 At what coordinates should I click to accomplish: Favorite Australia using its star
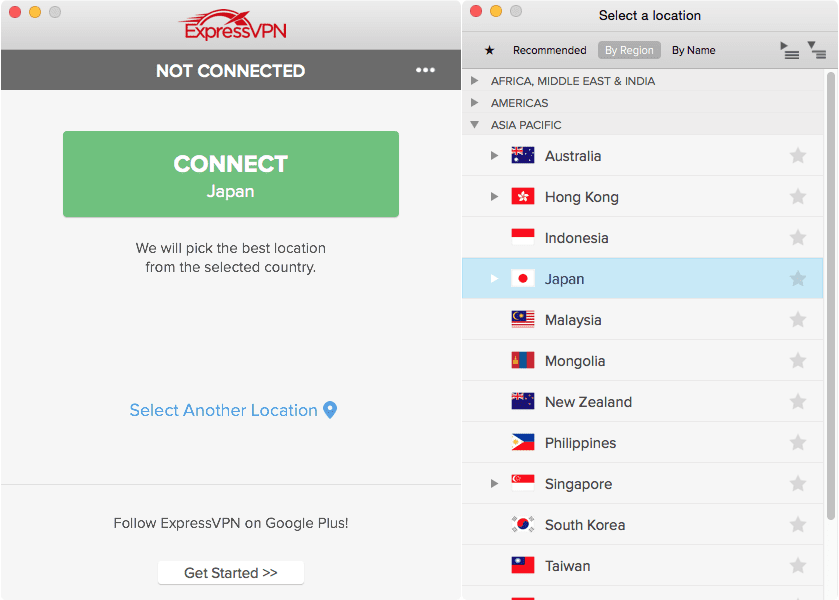point(797,155)
